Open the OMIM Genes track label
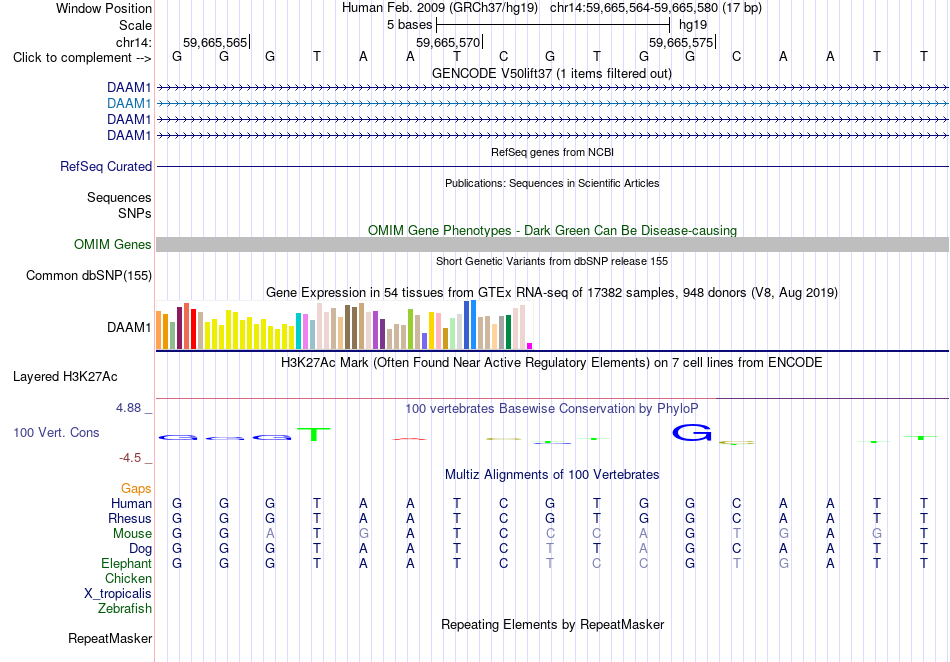This screenshot has width=950, height=662. pos(113,245)
